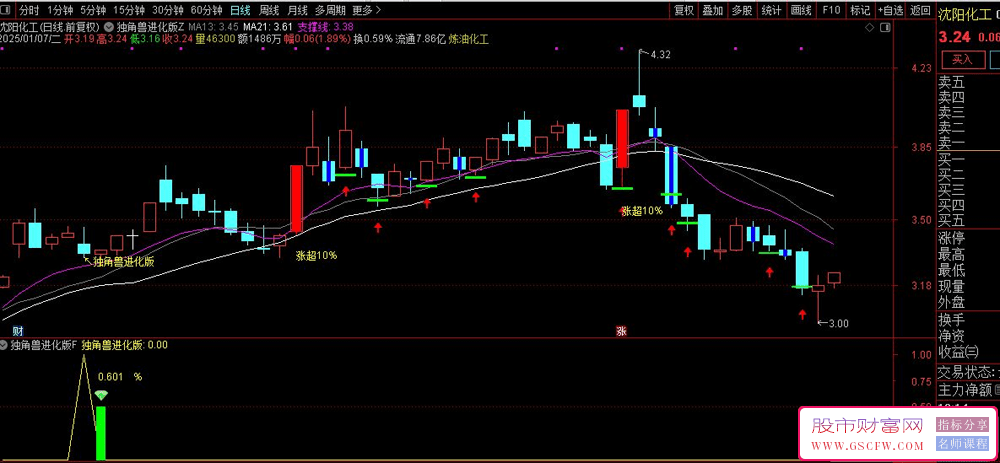Select the 周线 weekly tab

click(x=269, y=10)
